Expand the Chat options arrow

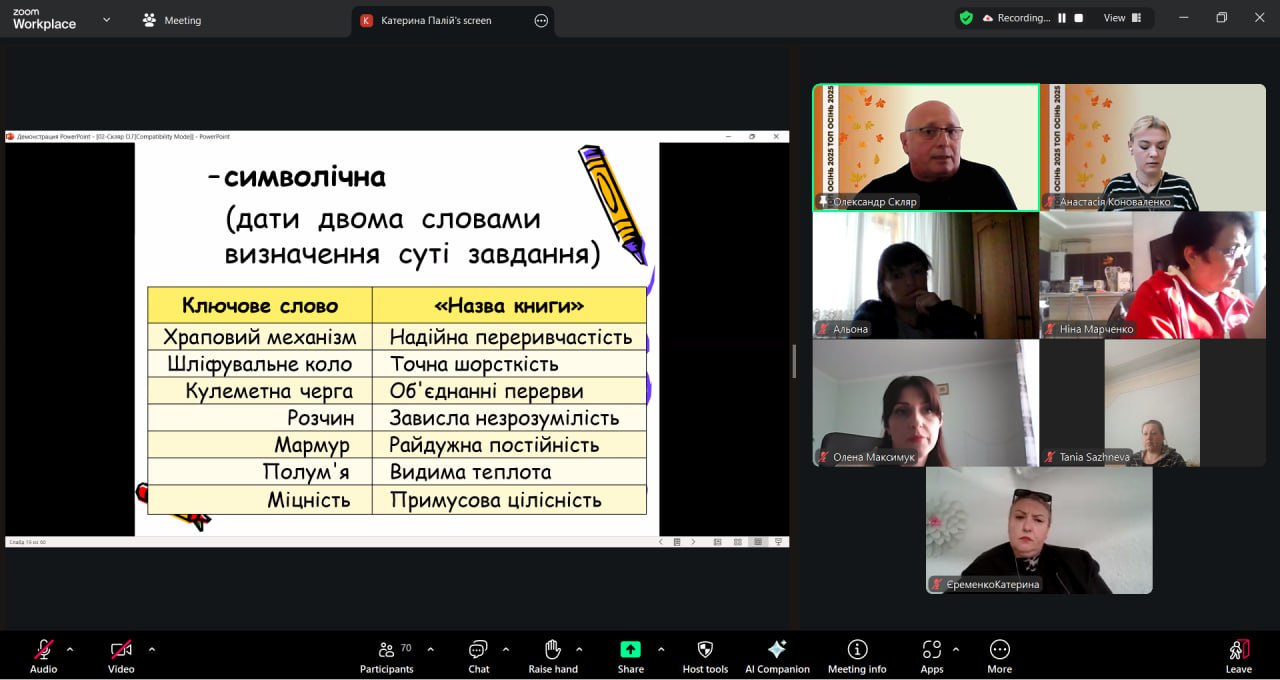click(506, 649)
